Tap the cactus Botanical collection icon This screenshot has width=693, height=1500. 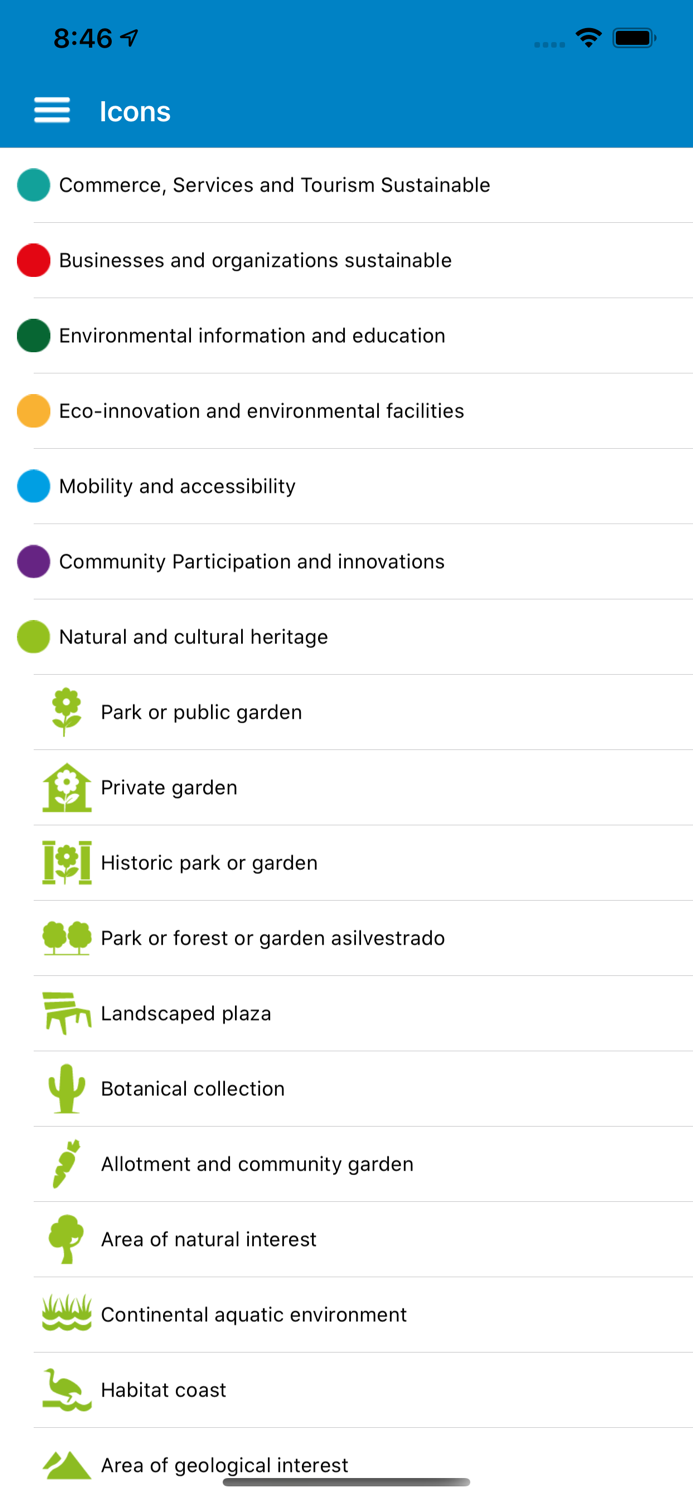(66, 1089)
